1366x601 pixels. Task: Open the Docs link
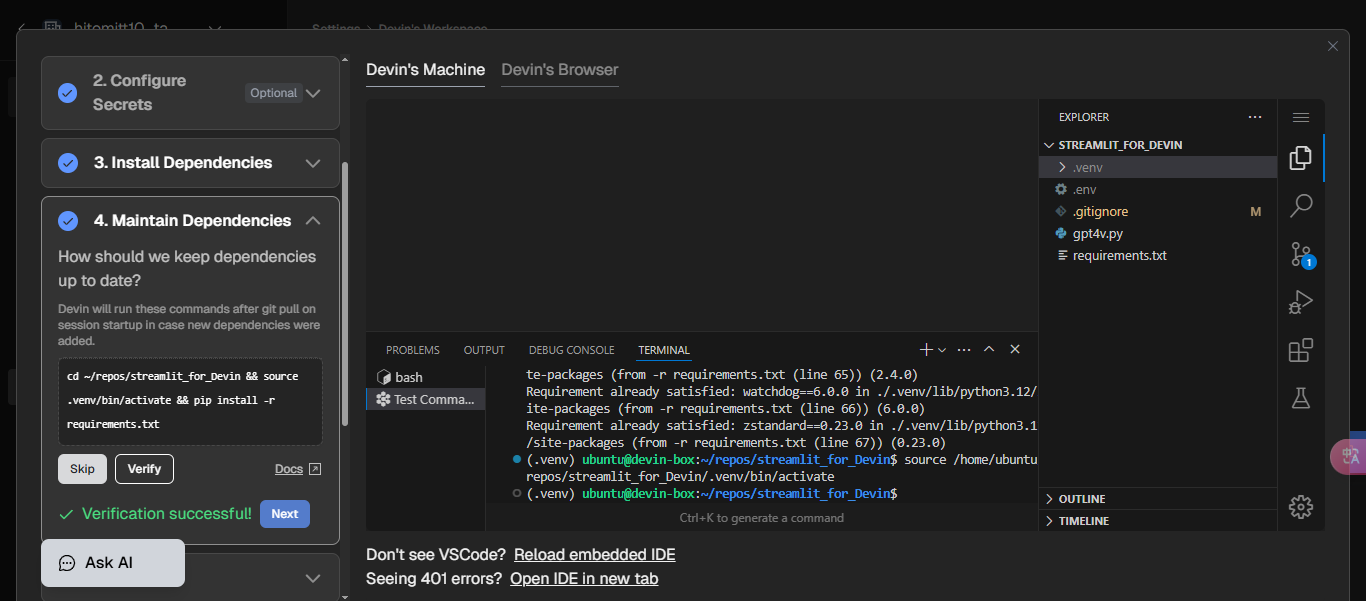289,468
